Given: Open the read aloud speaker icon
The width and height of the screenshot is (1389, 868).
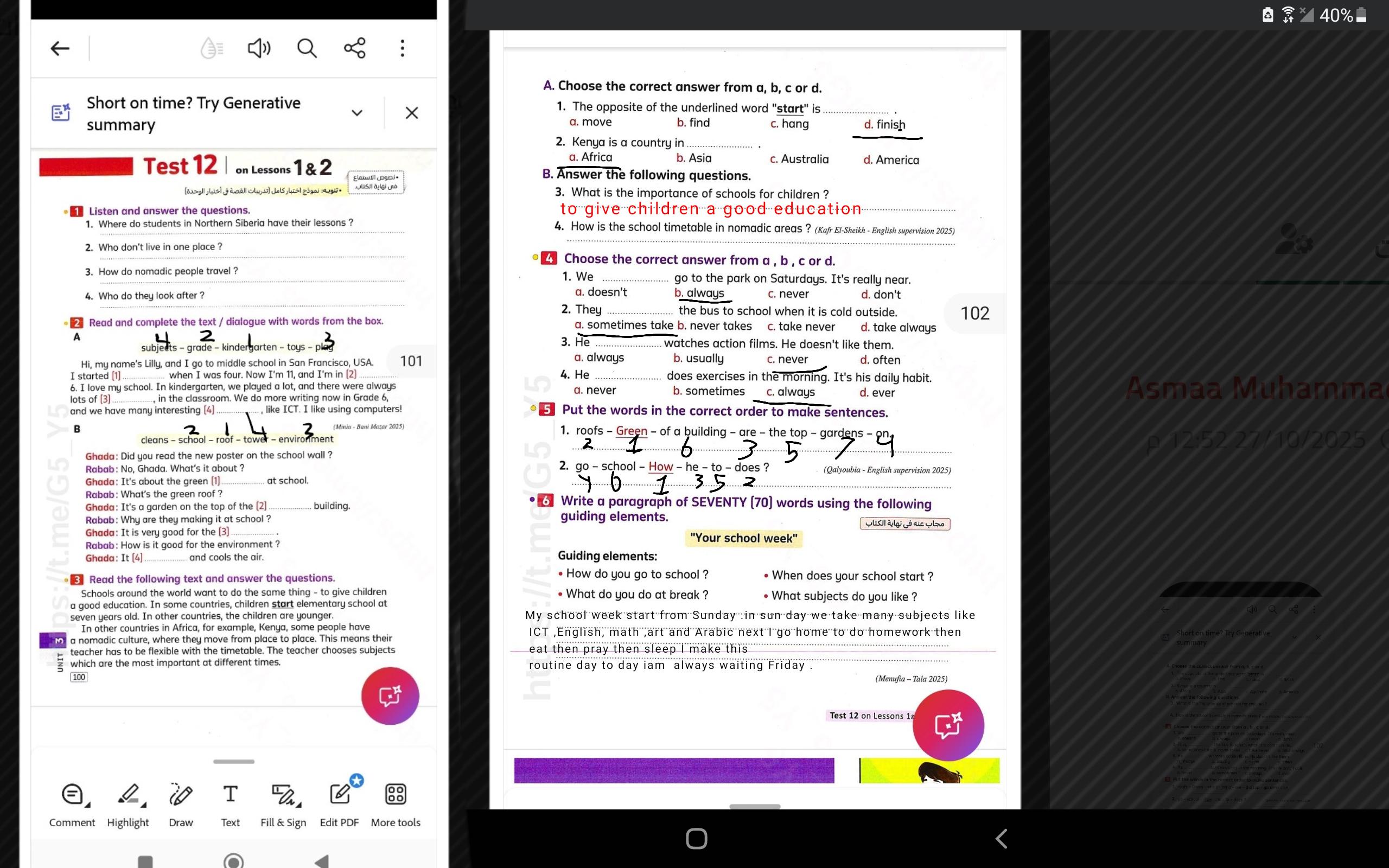Looking at the screenshot, I should point(259,48).
